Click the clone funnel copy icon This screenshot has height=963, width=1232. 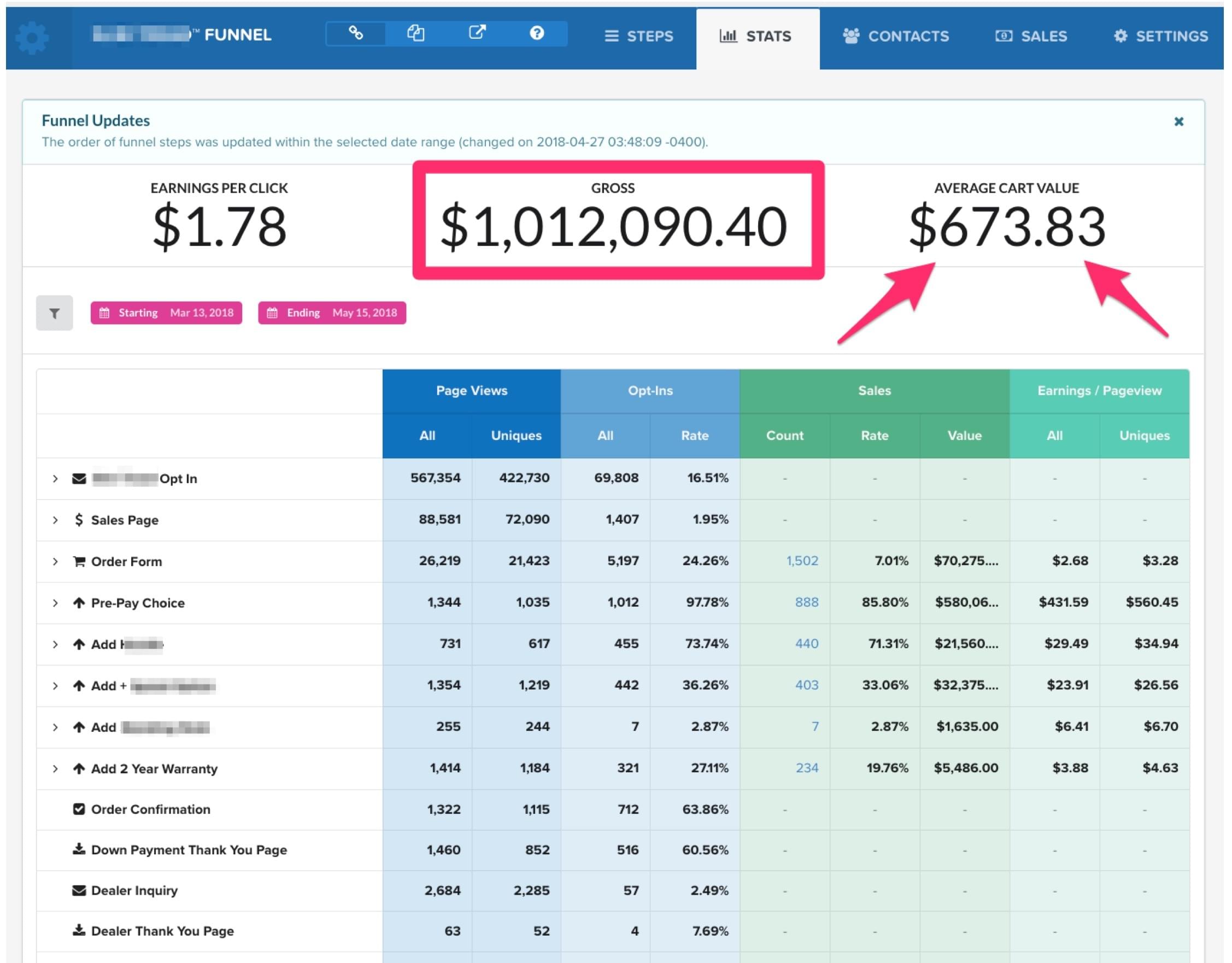click(416, 33)
